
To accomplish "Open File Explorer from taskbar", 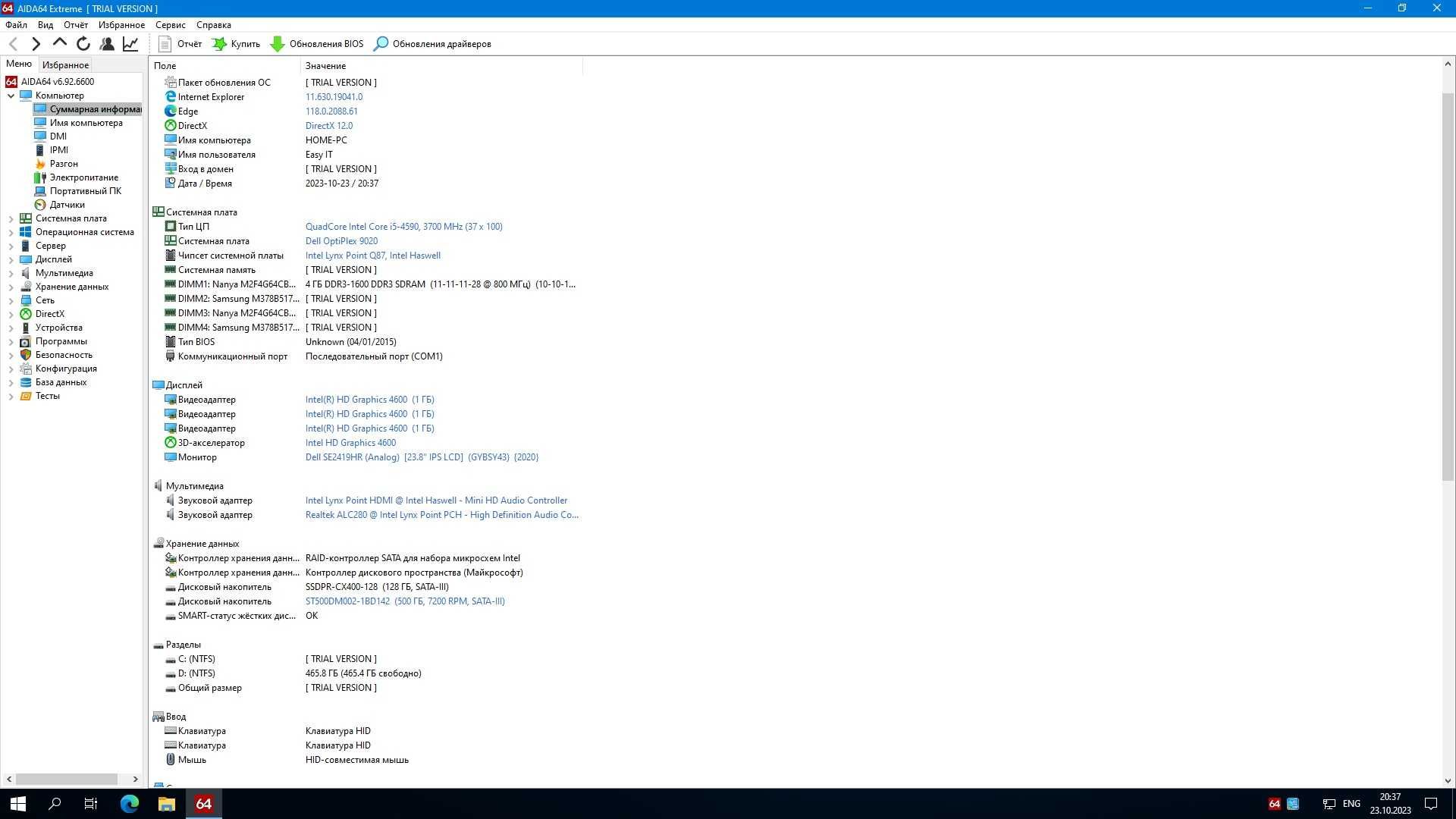I will [x=167, y=804].
